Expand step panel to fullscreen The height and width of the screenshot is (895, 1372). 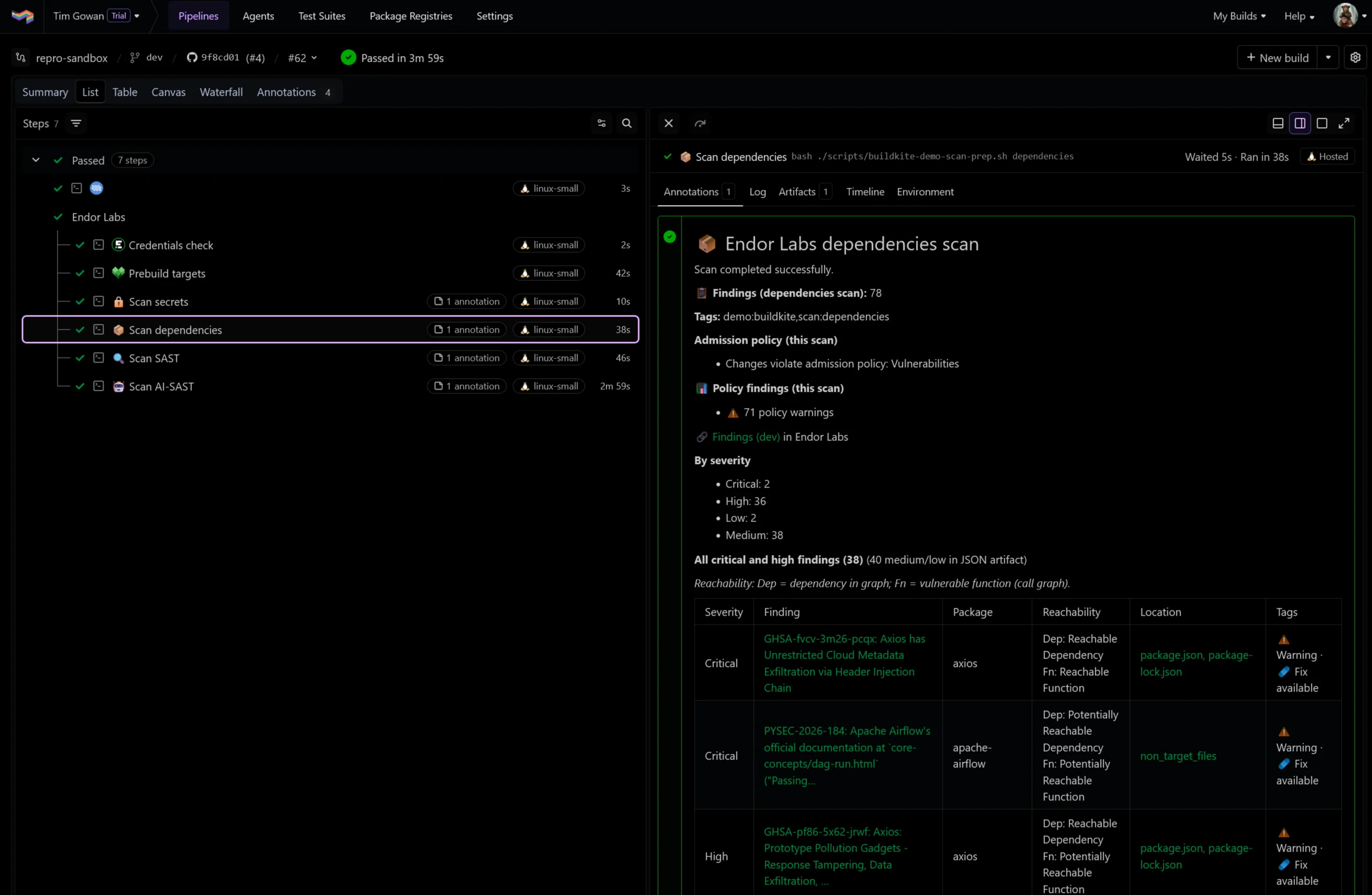coord(1344,123)
